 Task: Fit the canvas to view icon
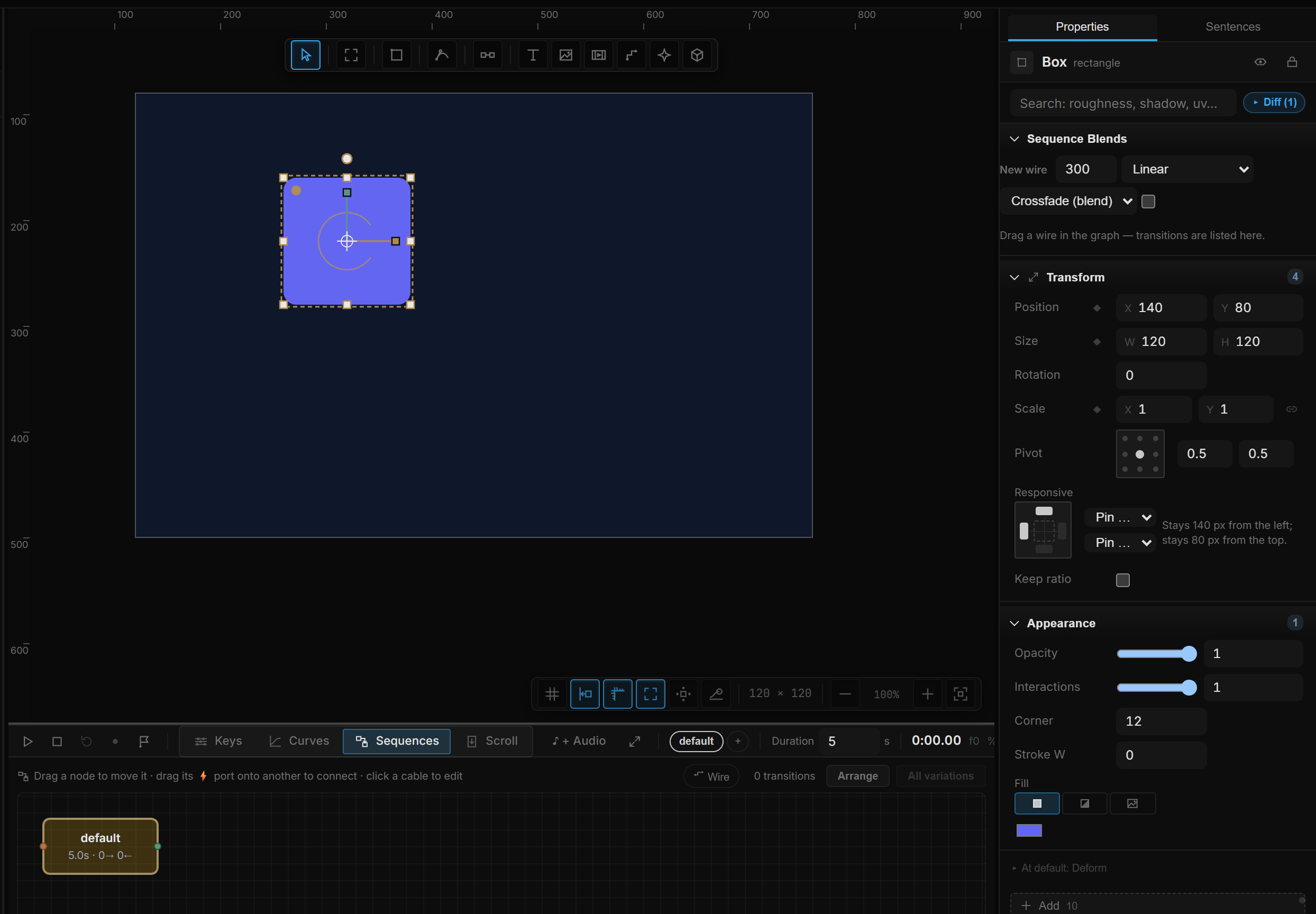point(961,694)
